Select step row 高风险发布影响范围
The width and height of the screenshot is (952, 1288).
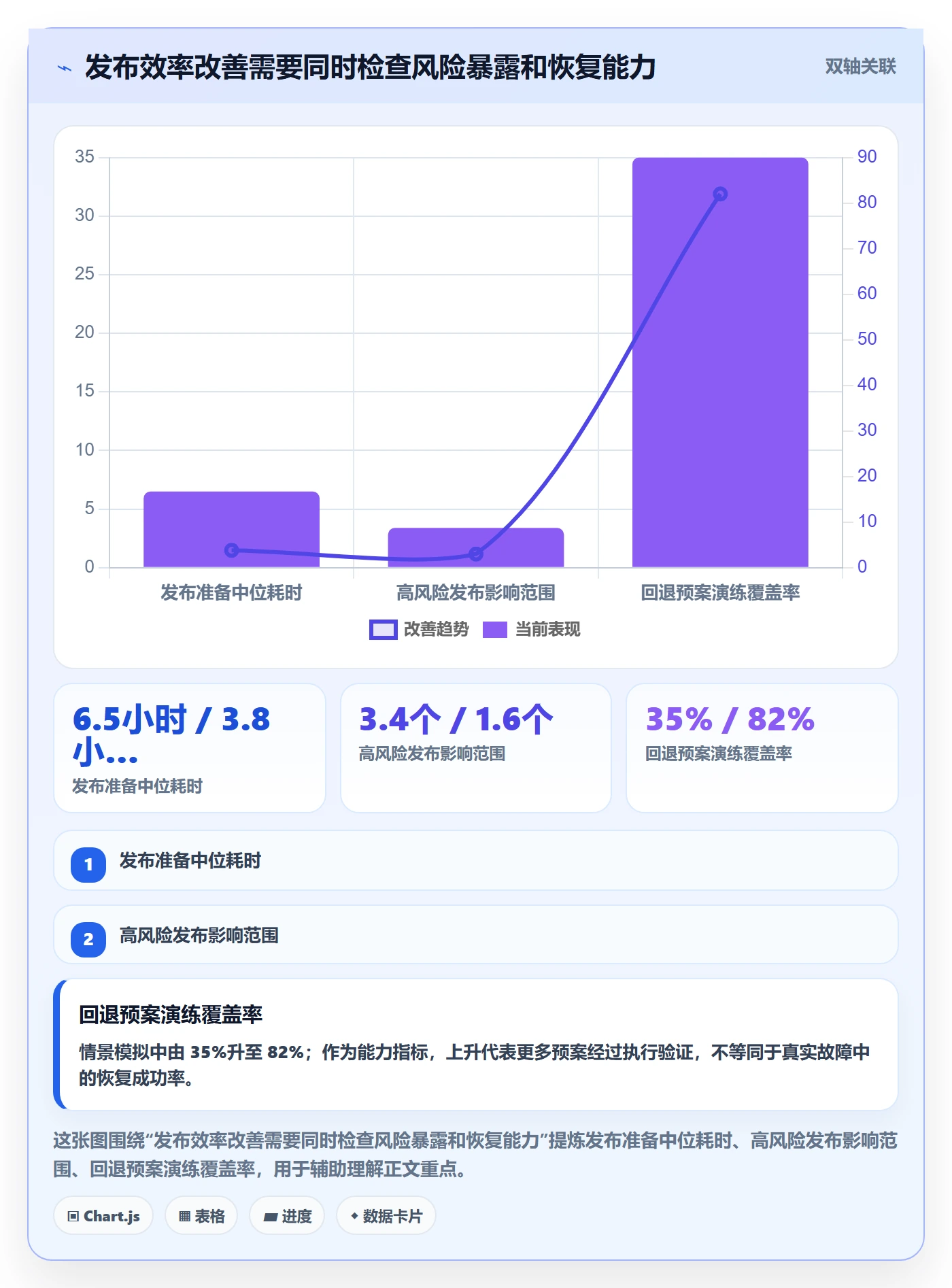click(476, 934)
